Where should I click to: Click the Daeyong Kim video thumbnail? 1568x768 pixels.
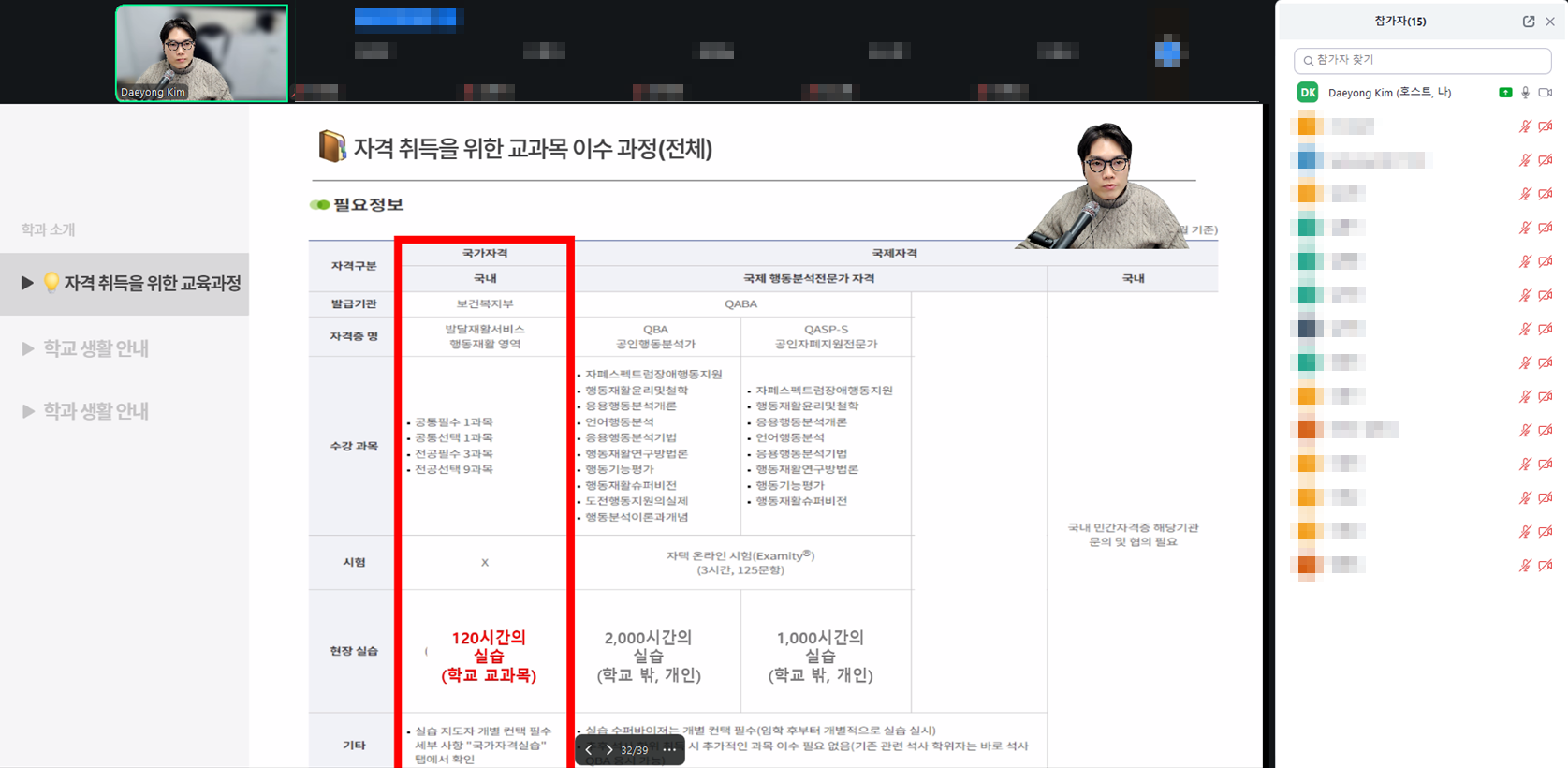pyautogui.click(x=201, y=53)
